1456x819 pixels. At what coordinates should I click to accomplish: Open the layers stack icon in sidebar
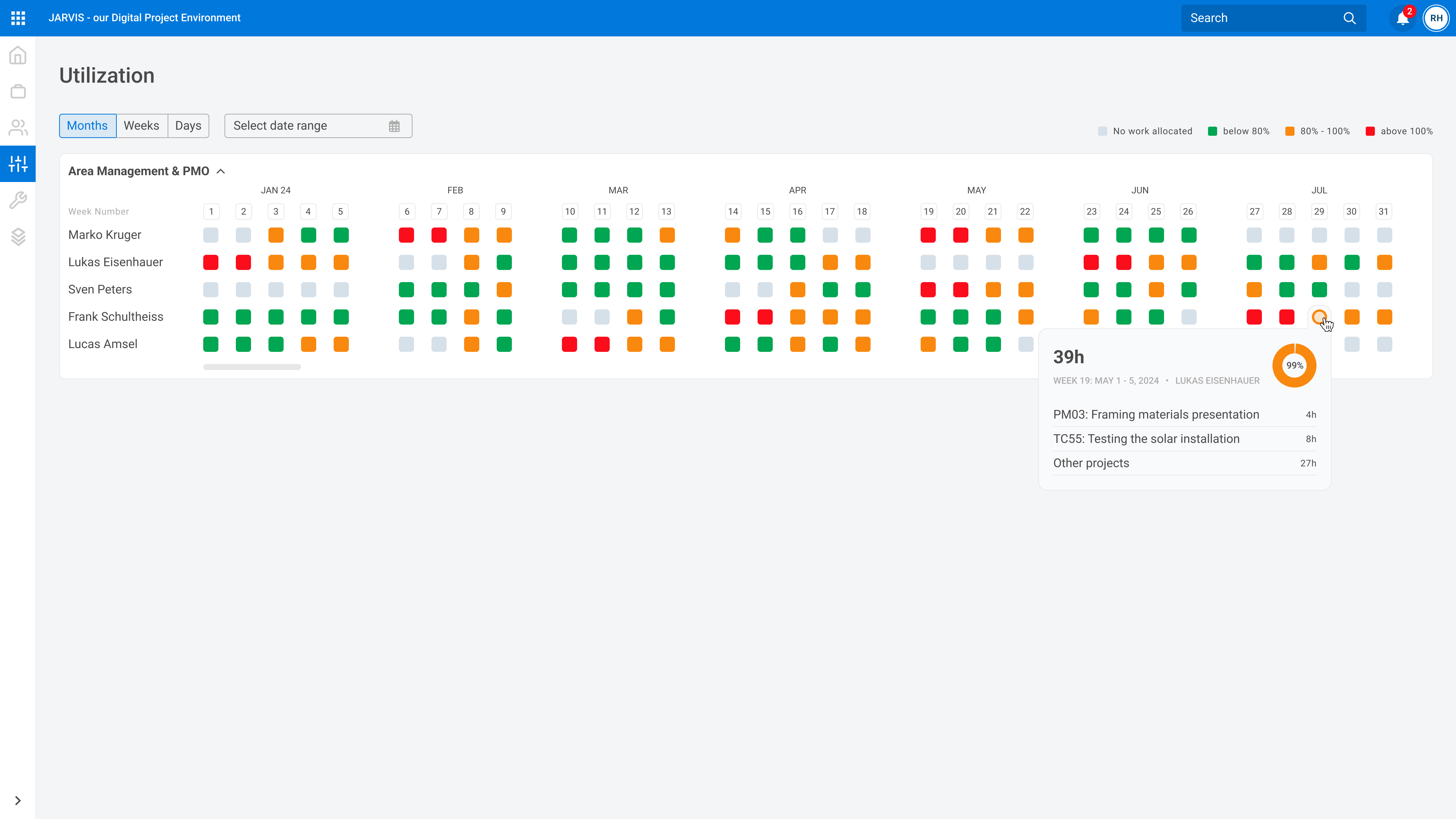[17, 237]
